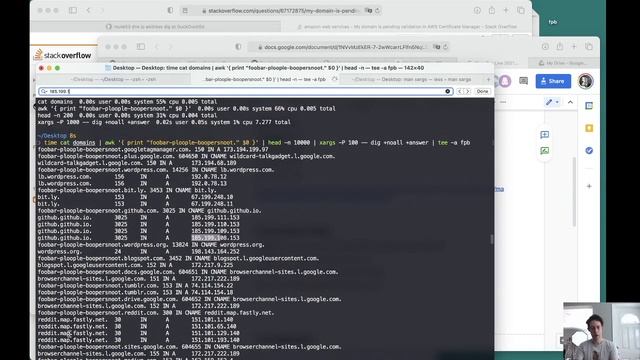Suggest edits from the Docs margin icon
The width and height of the screenshot is (640, 360).
tap(544, 151)
